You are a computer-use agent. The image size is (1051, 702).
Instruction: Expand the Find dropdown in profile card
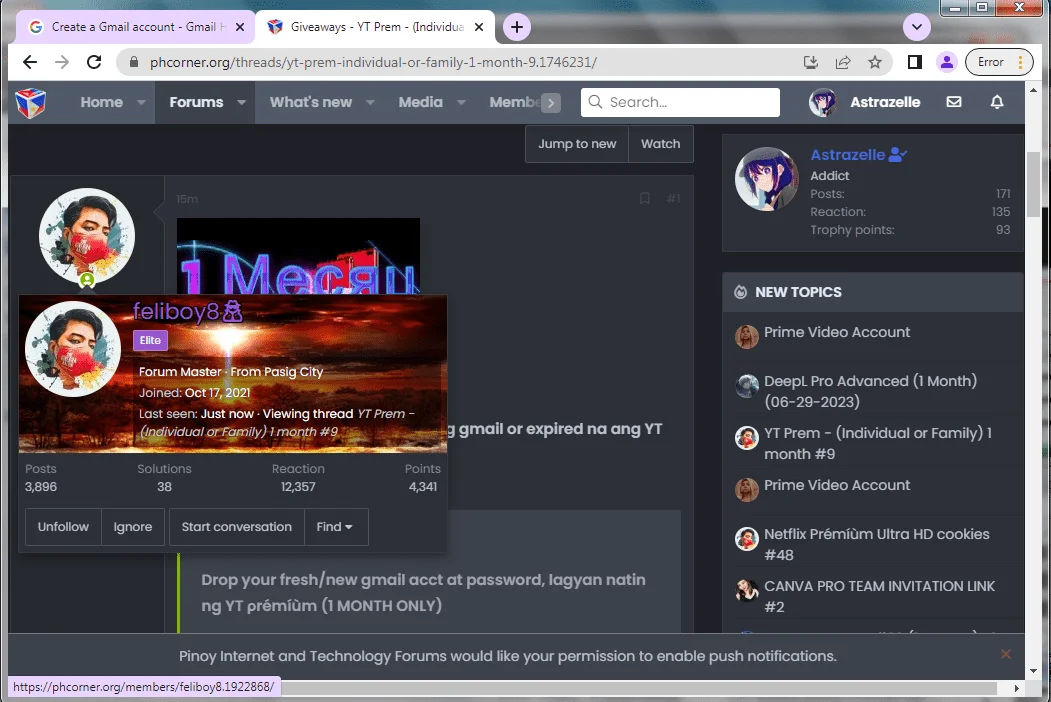coord(334,527)
